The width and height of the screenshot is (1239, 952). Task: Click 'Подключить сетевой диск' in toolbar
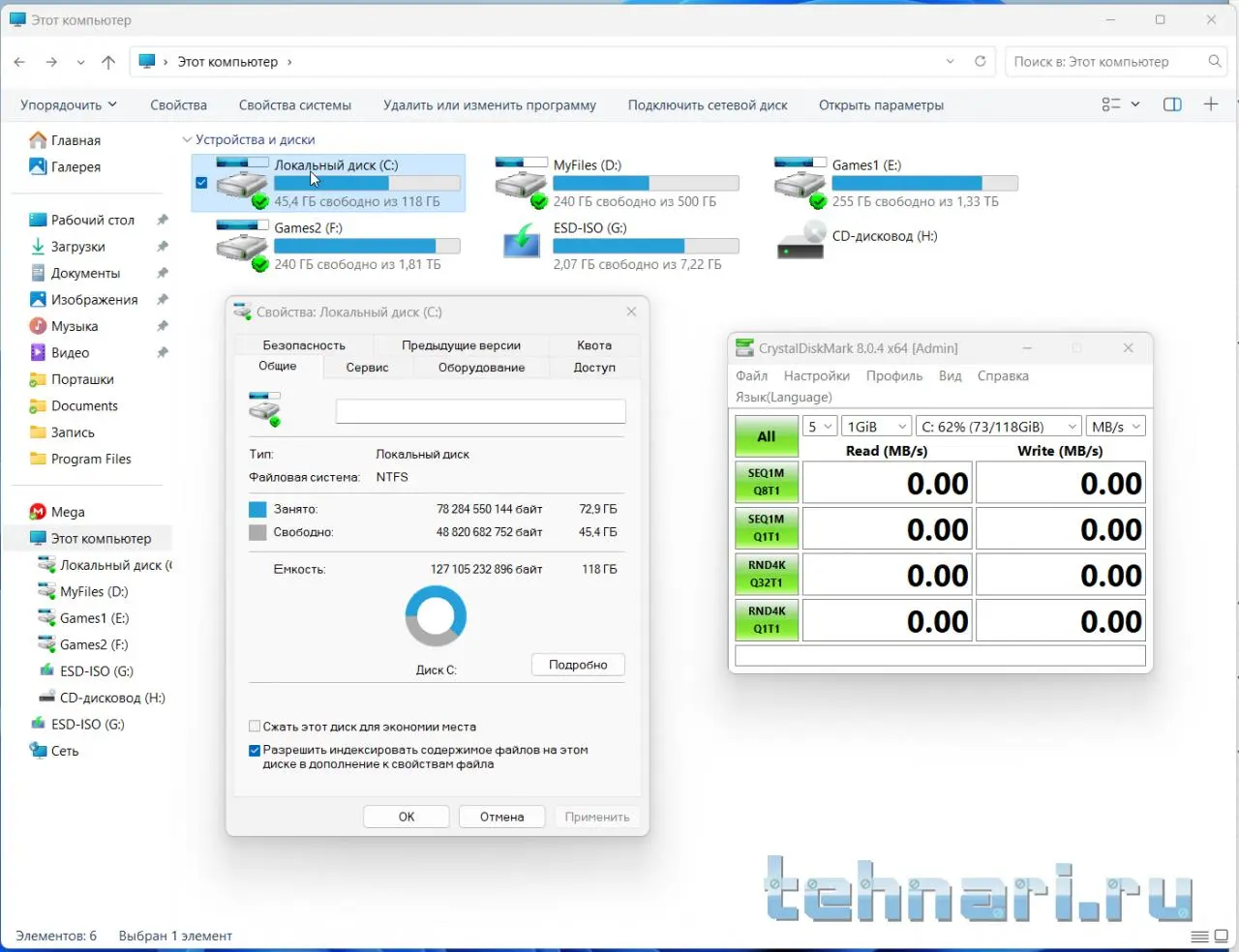[708, 104]
